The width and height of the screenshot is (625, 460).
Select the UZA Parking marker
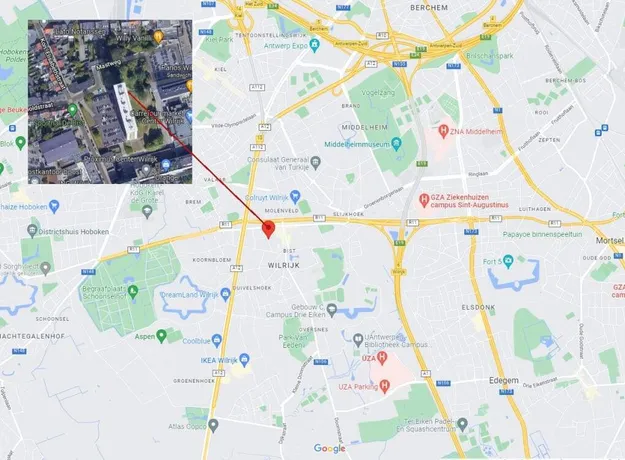point(385,385)
